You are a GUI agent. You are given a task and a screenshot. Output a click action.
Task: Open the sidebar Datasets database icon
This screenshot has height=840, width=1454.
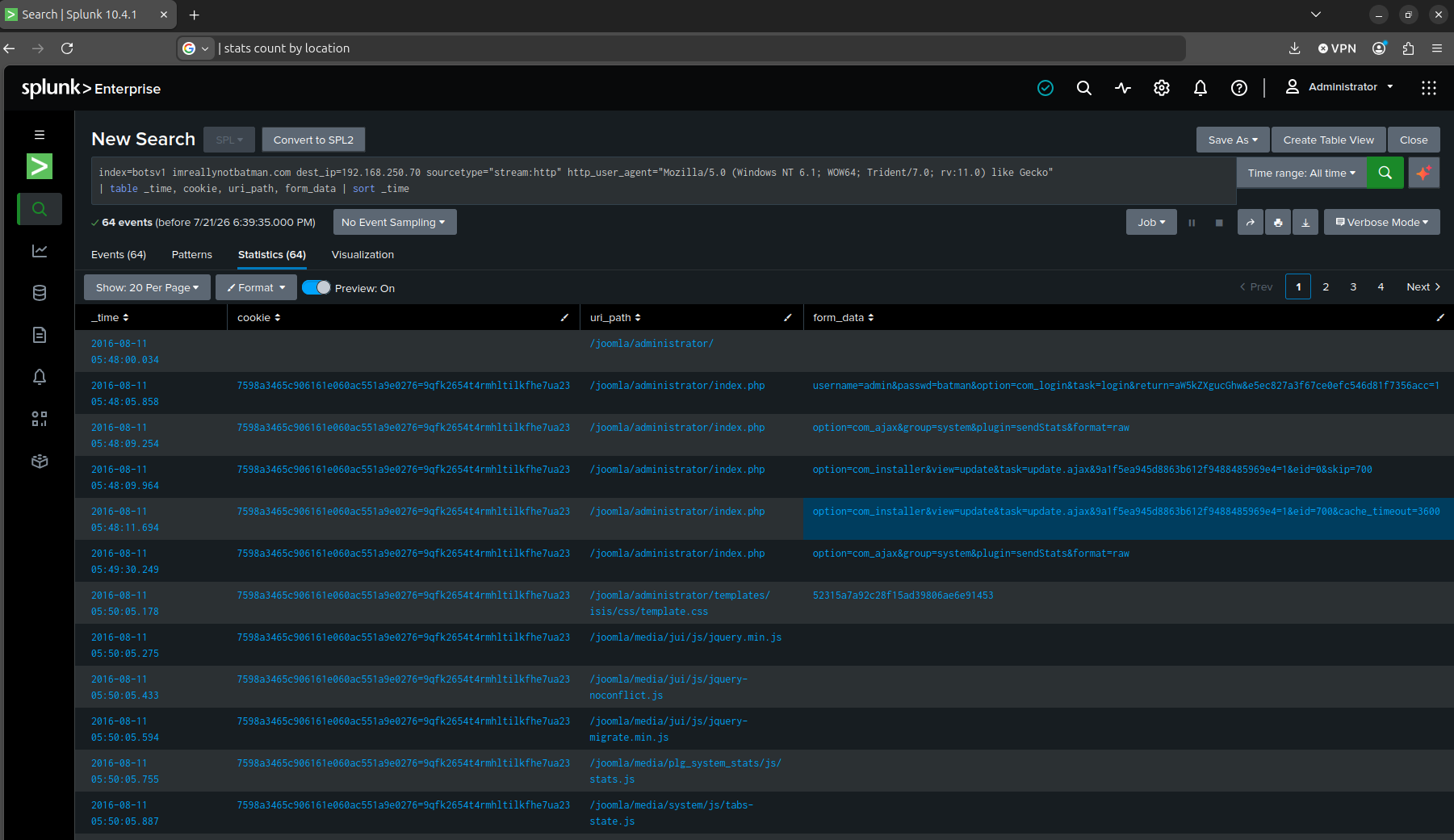[x=39, y=293]
